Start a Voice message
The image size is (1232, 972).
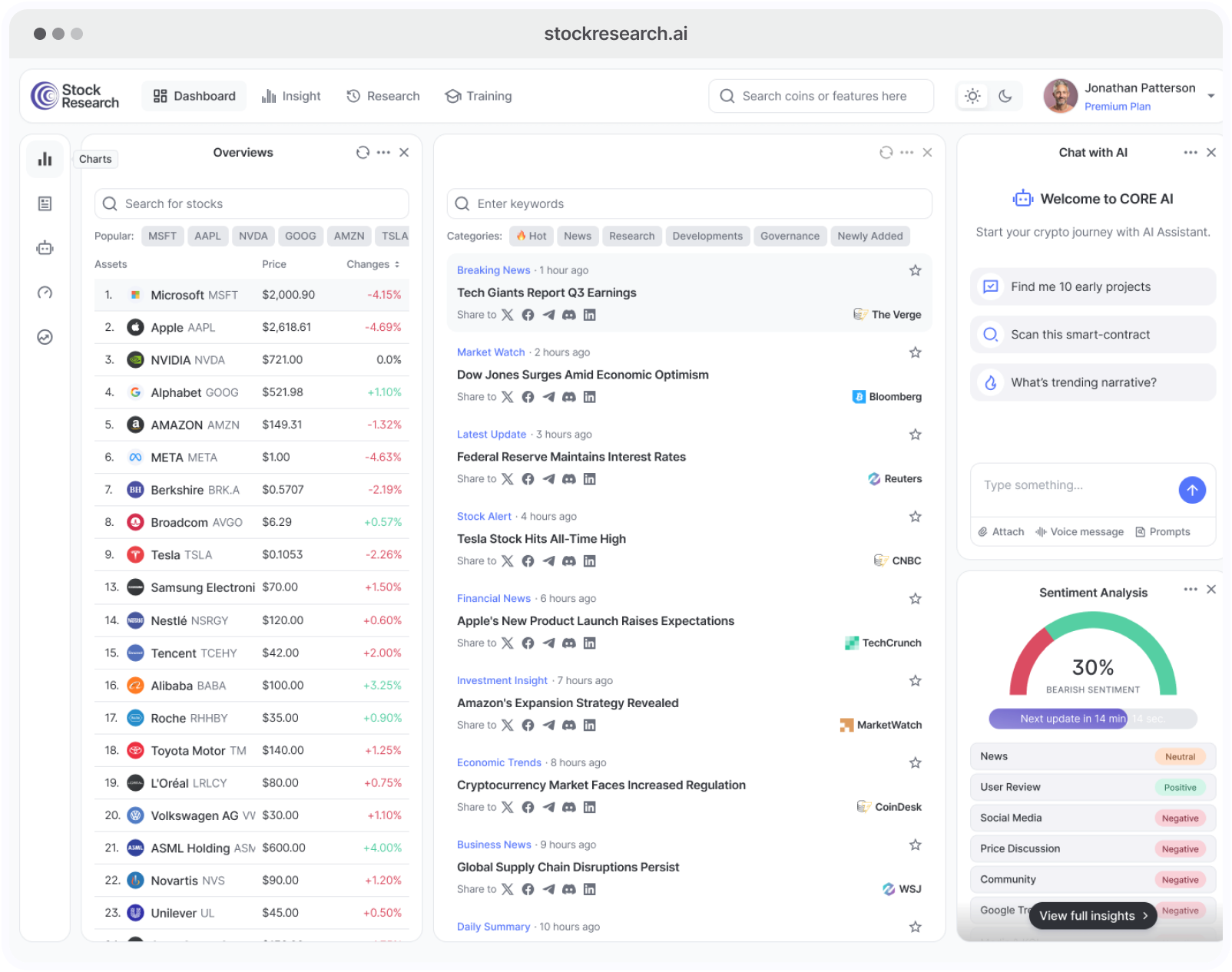click(1079, 532)
